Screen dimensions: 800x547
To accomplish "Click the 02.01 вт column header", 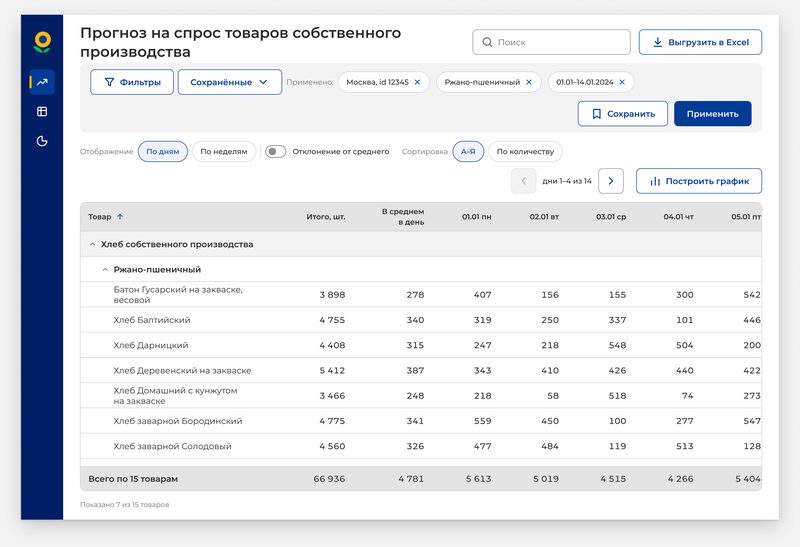I will click(544, 217).
